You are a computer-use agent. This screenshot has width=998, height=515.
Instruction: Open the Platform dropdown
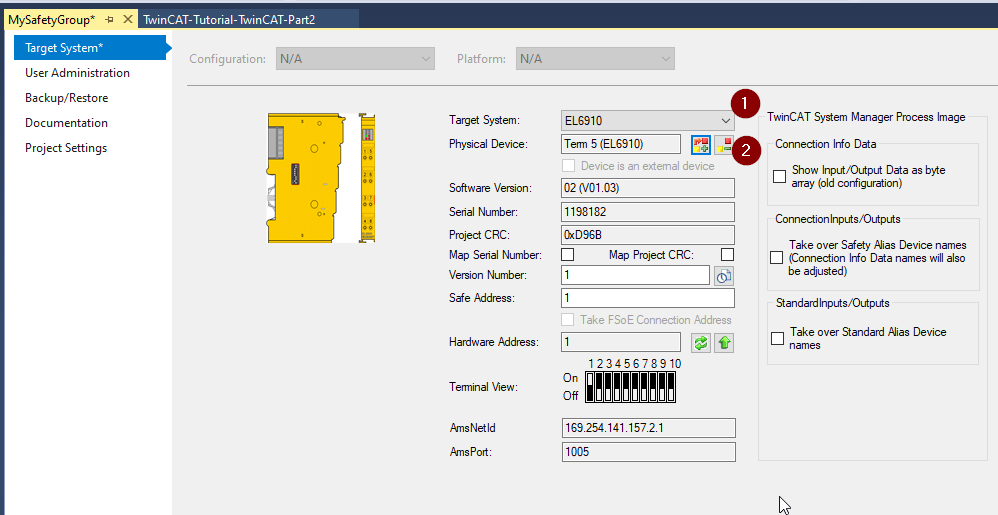595,59
